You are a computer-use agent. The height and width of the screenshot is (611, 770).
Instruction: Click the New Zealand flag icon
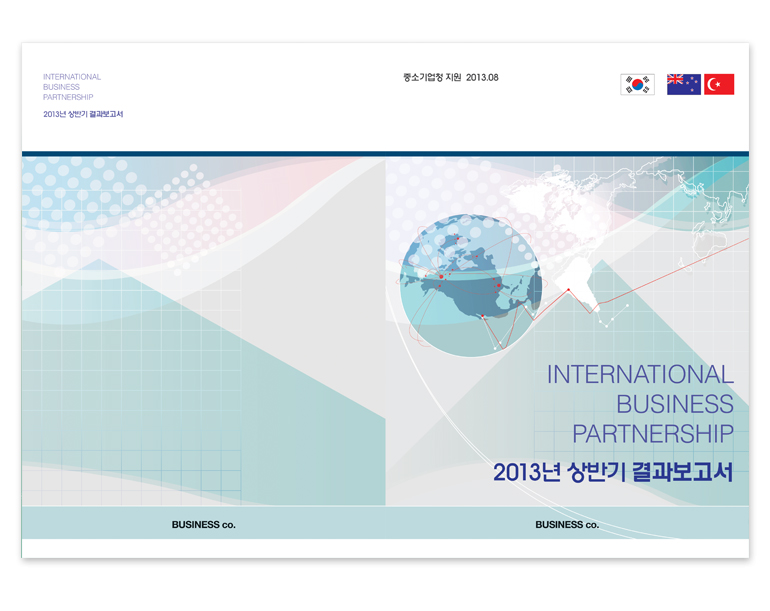(684, 84)
